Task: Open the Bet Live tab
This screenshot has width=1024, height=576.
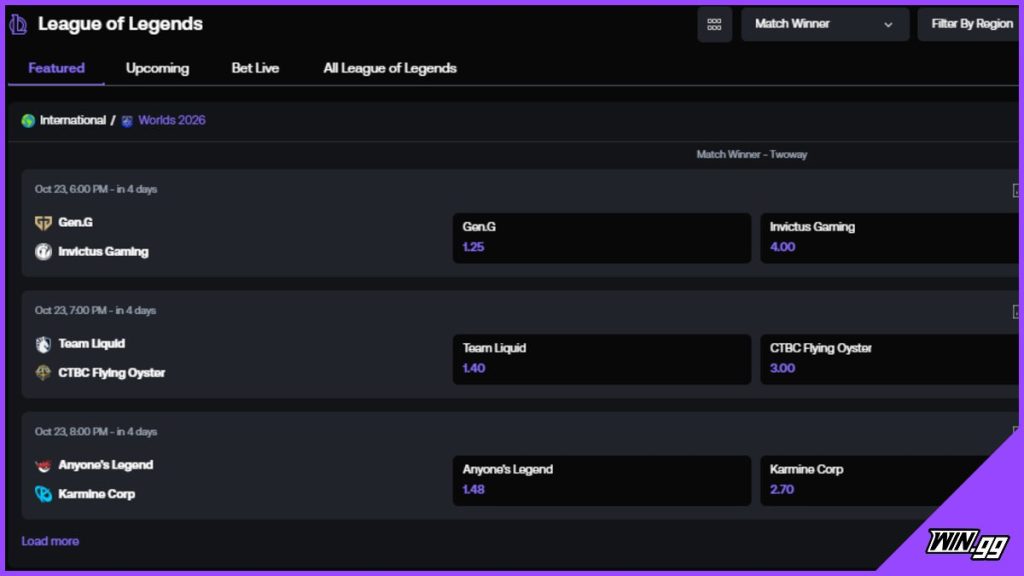Action: pyautogui.click(x=255, y=68)
